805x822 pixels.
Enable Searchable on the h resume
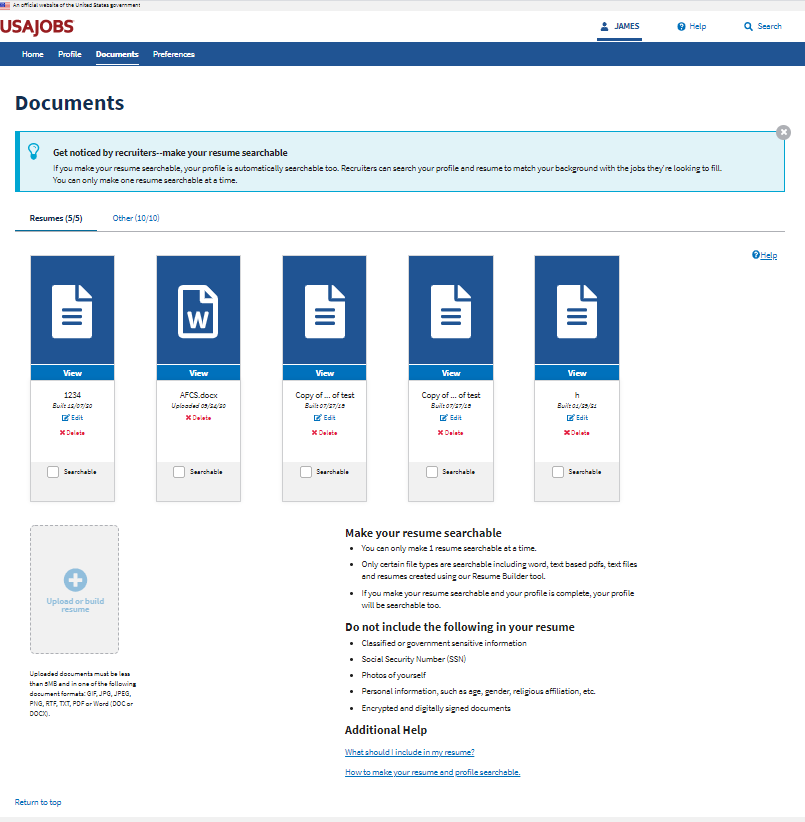[x=558, y=472]
